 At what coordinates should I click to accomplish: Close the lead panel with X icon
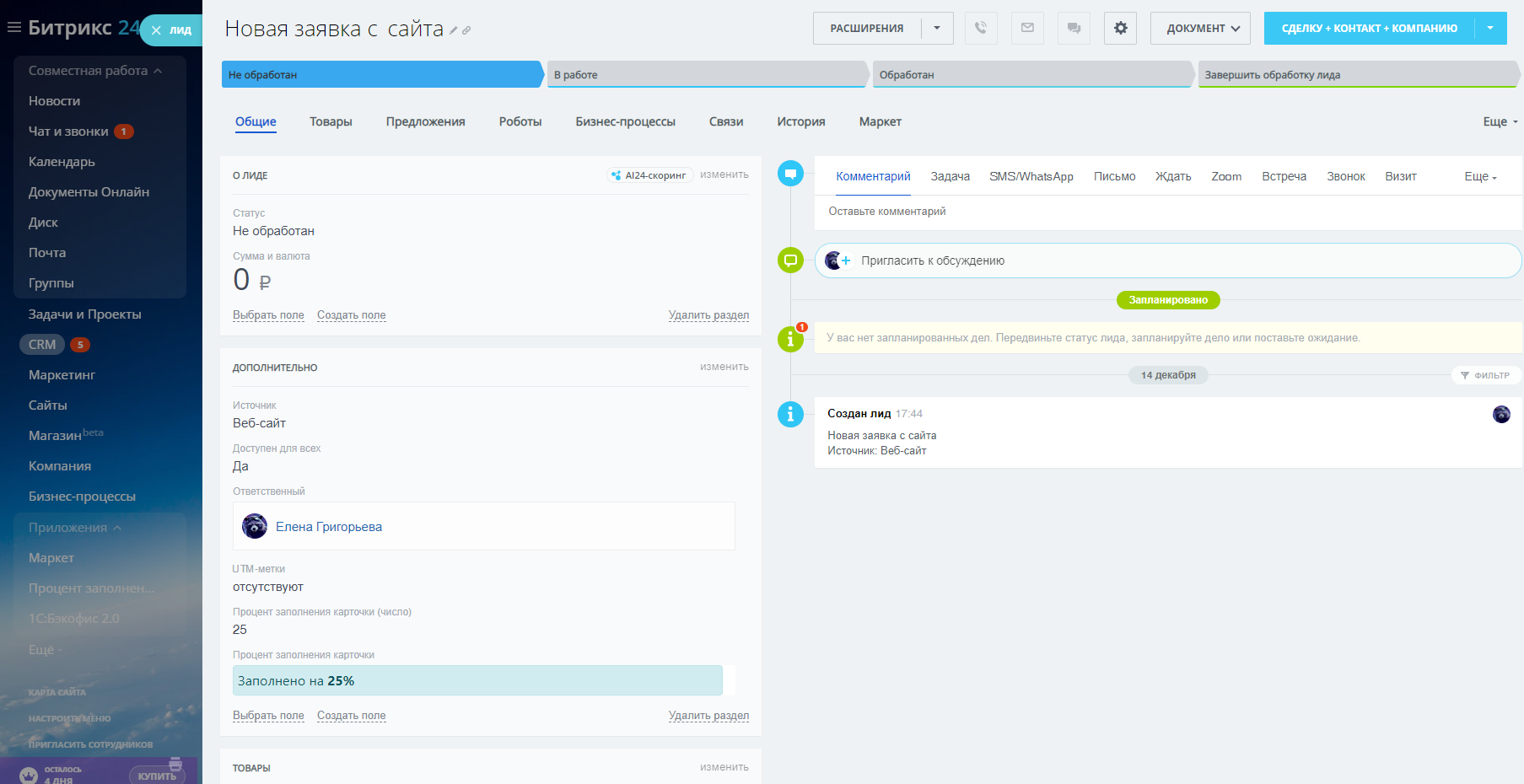pyautogui.click(x=156, y=30)
